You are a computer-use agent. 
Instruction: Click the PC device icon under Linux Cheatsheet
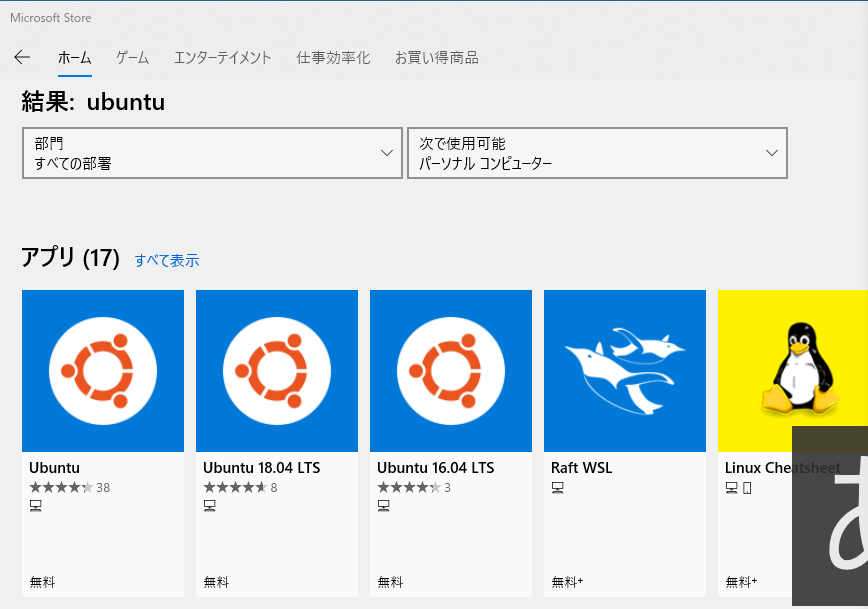click(x=732, y=488)
